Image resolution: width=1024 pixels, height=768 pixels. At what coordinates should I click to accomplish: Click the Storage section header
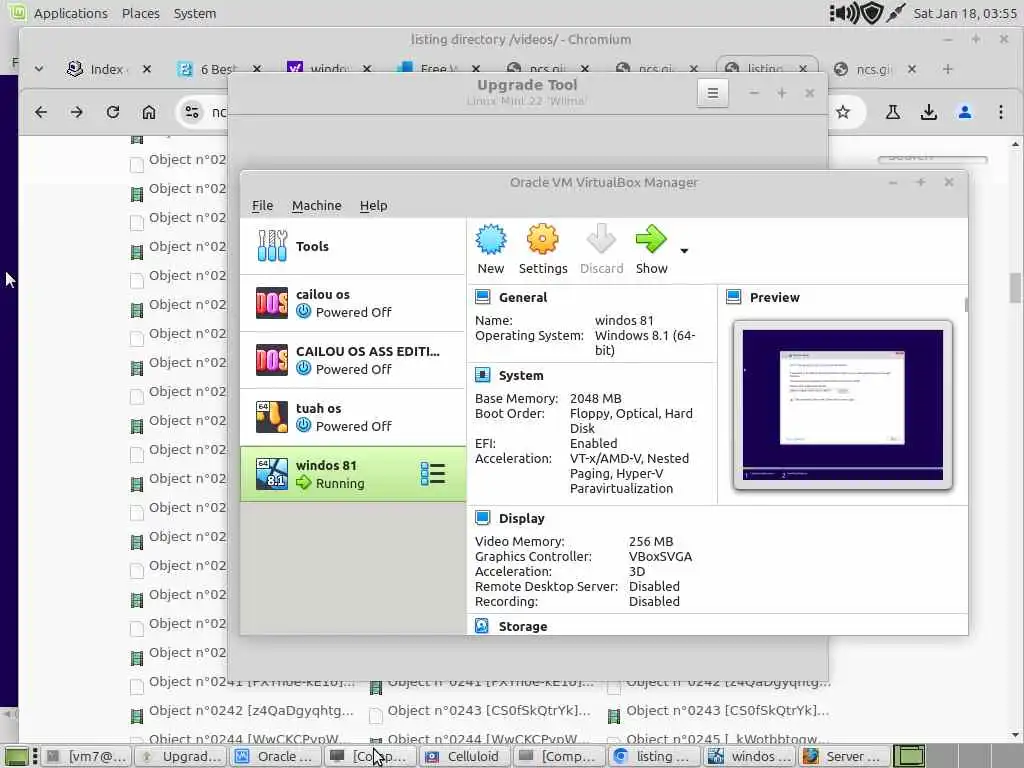[x=522, y=626]
